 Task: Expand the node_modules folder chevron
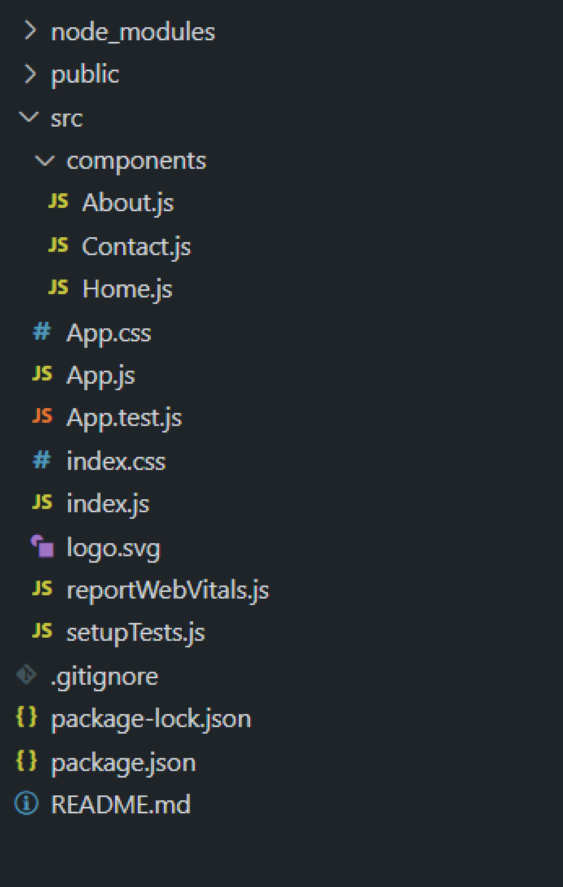(30, 31)
